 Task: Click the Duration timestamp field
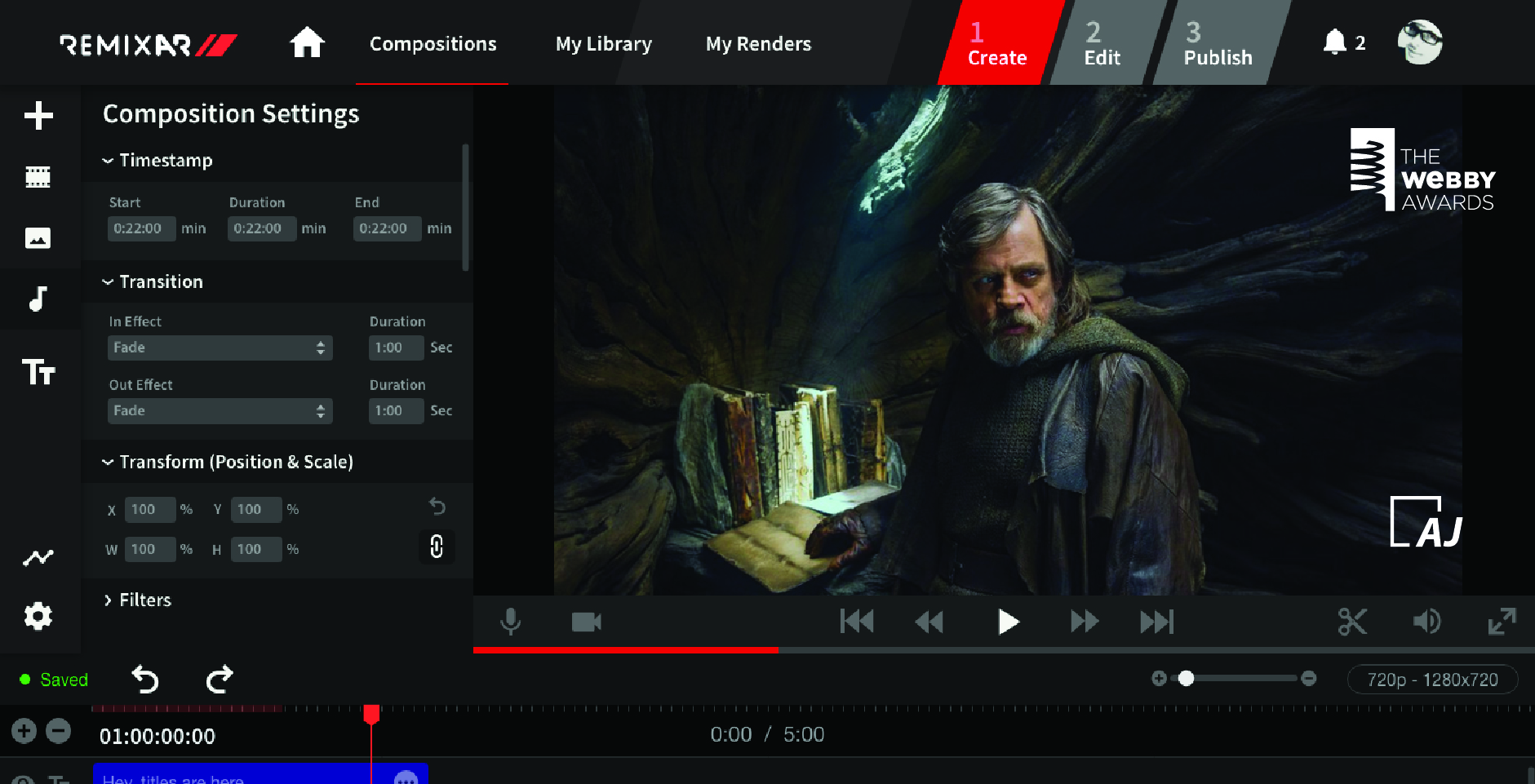pyautogui.click(x=261, y=228)
